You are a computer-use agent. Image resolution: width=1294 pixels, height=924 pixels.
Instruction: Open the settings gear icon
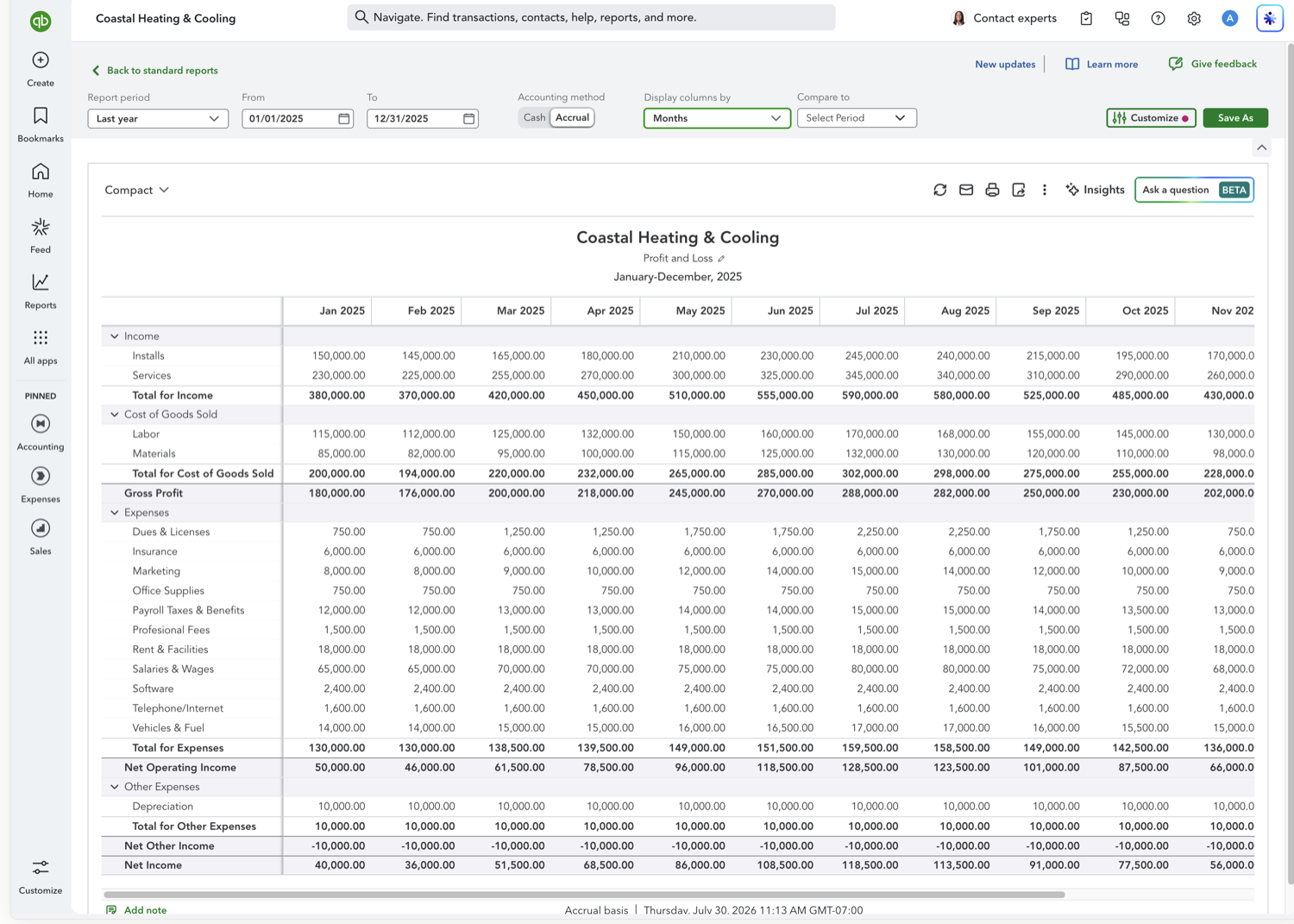(1194, 18)
